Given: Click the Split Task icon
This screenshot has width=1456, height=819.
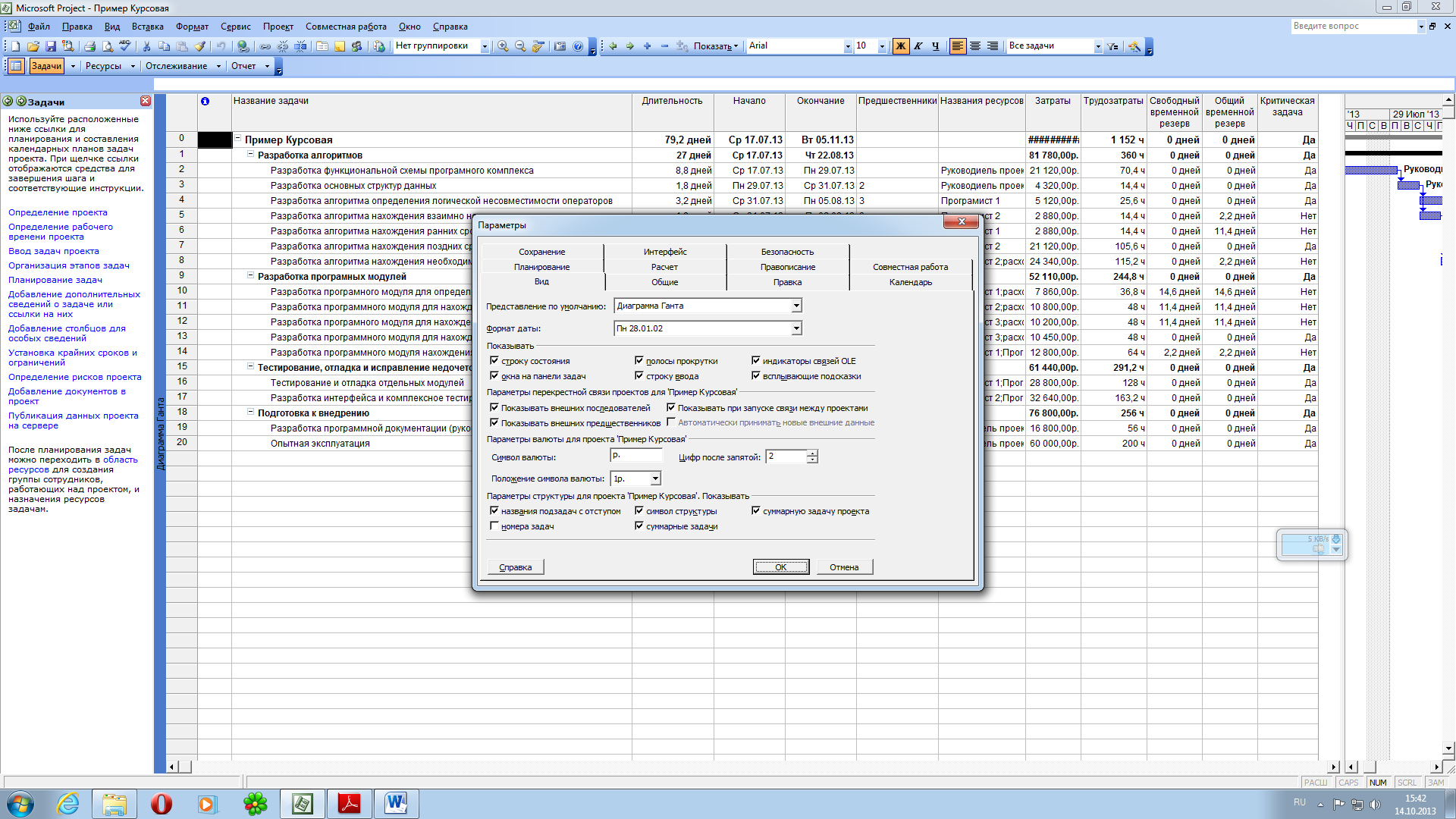Looking at the screenshot, I should coord(300,46).
